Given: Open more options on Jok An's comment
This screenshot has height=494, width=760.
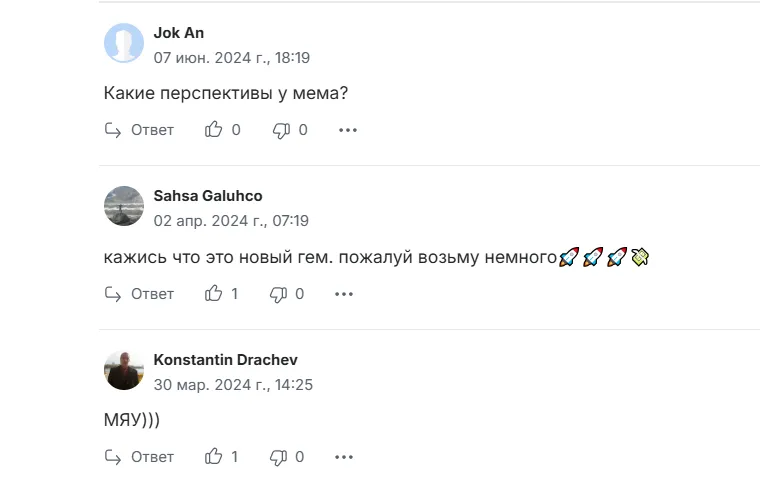Looking at the screenshot, I should [348, 130].
